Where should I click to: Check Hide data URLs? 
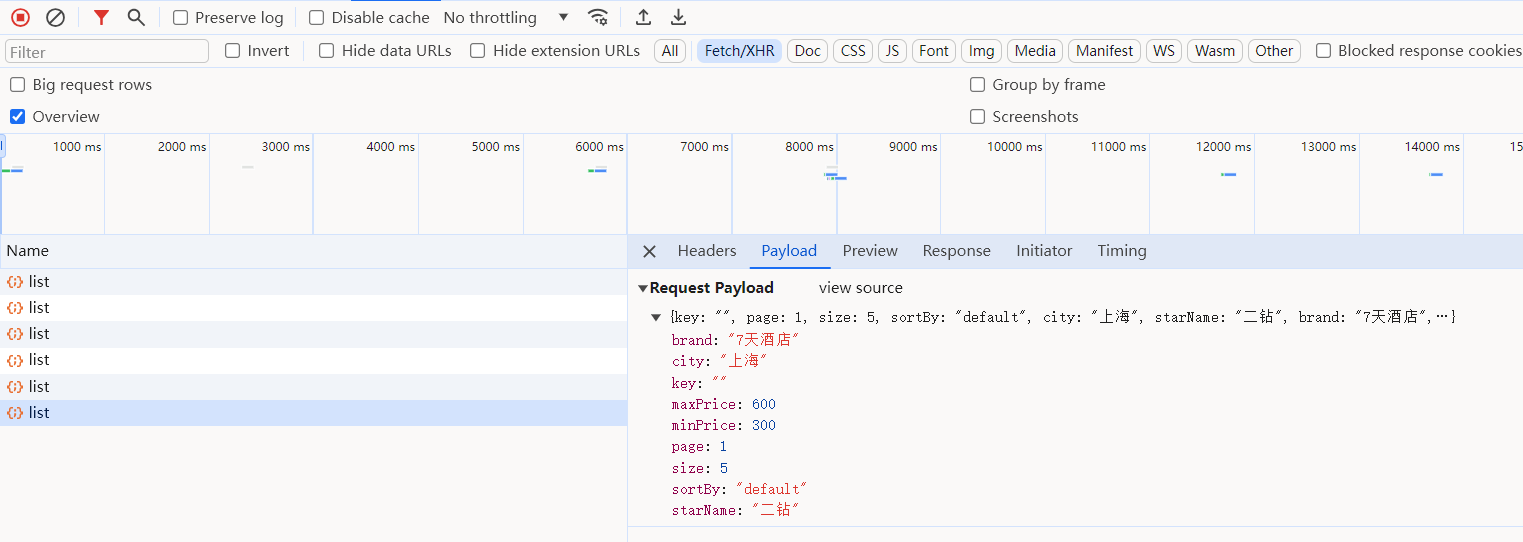326,51
